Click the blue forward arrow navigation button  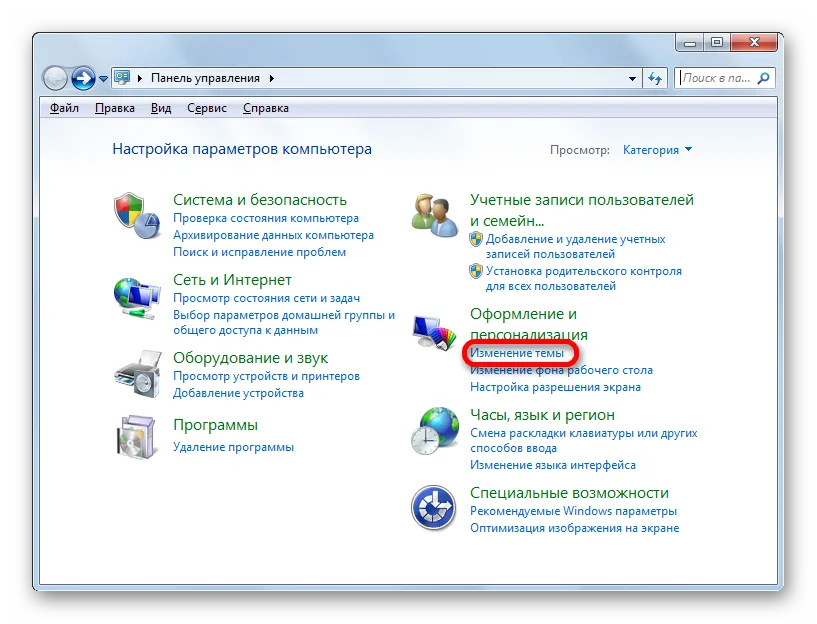[83, 79]
